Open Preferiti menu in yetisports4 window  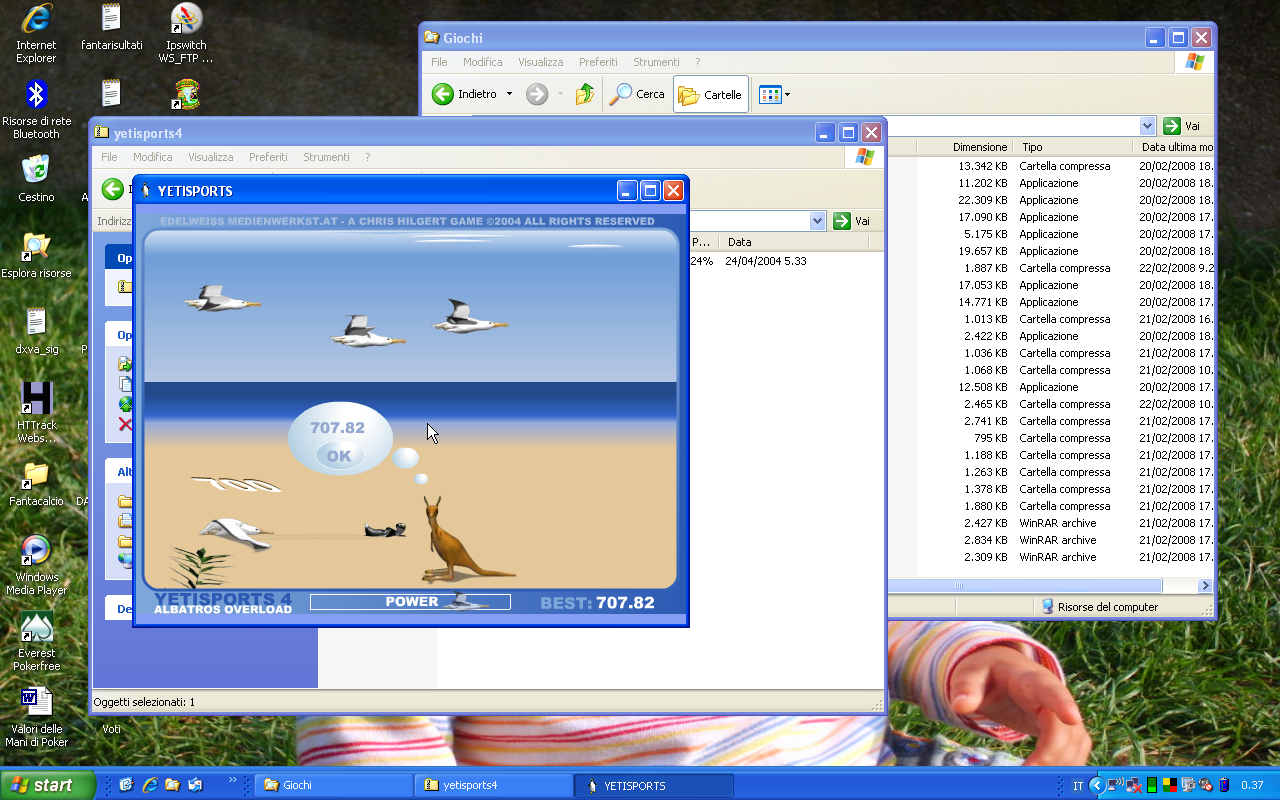tap(268, 157)
